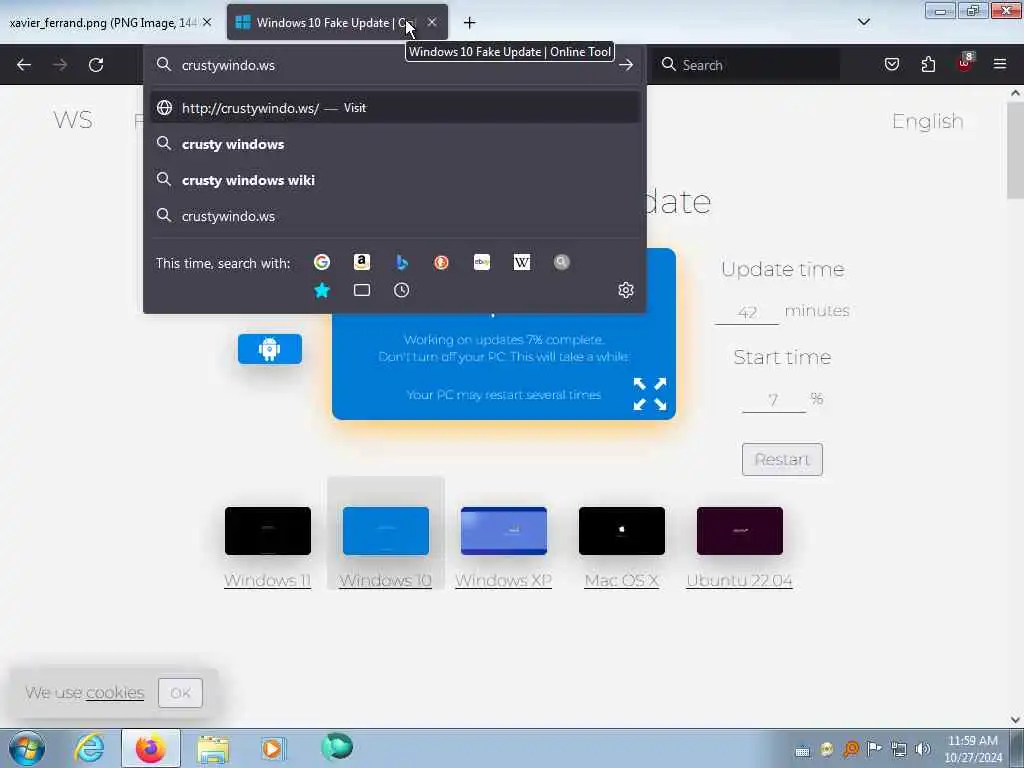Expand the list all tabs chevron
The width and height of the screenshot is (1024, 768).
[x=864, y=22]
